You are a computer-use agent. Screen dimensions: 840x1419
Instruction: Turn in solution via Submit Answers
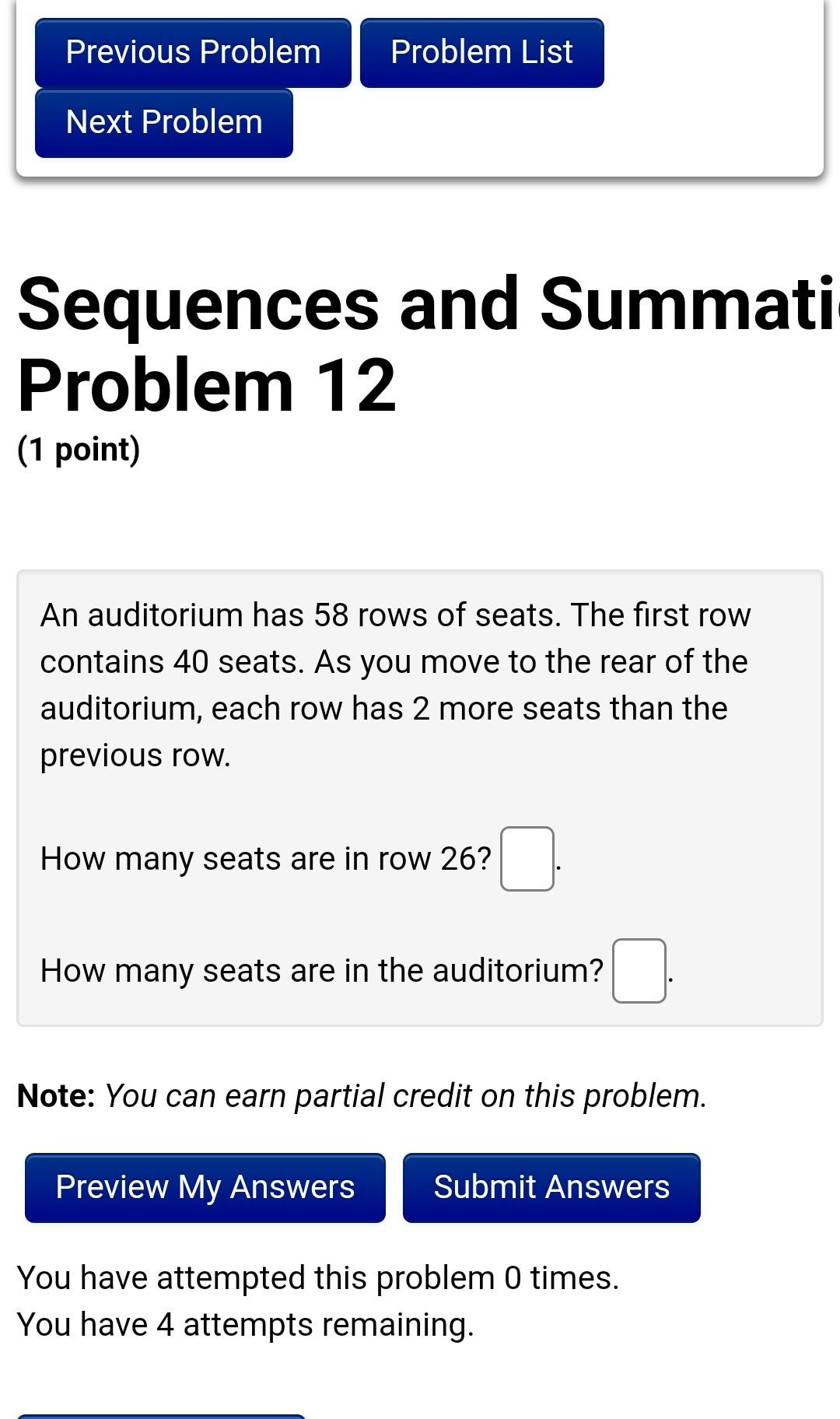pyautogui.click(x=551, y=1187)
